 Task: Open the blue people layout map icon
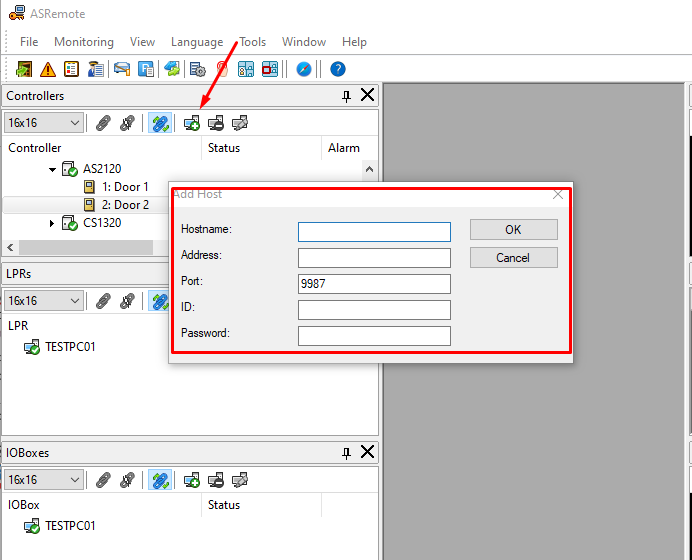click(246, 69)
